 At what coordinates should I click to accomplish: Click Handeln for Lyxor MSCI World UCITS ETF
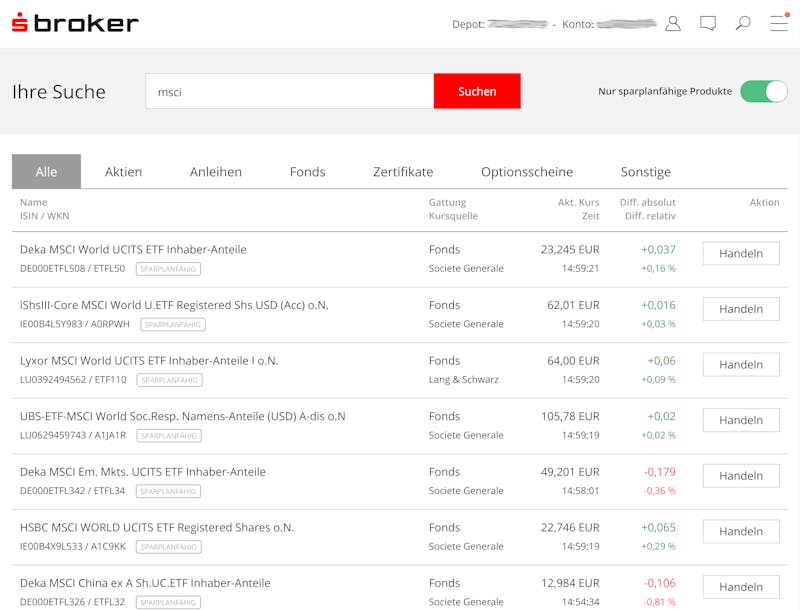pyautogui.click(x=741, y=365)
